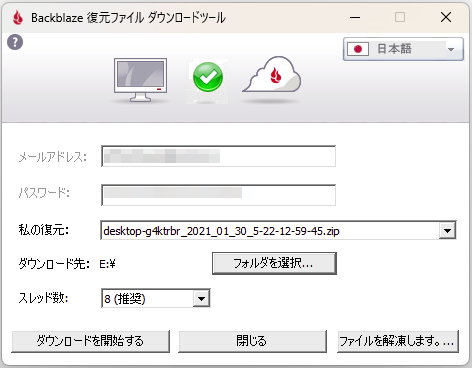This screenshot has height=368, width=472.
Task: Start download with ダウンロードを開始する button
Action: (90, 341)
